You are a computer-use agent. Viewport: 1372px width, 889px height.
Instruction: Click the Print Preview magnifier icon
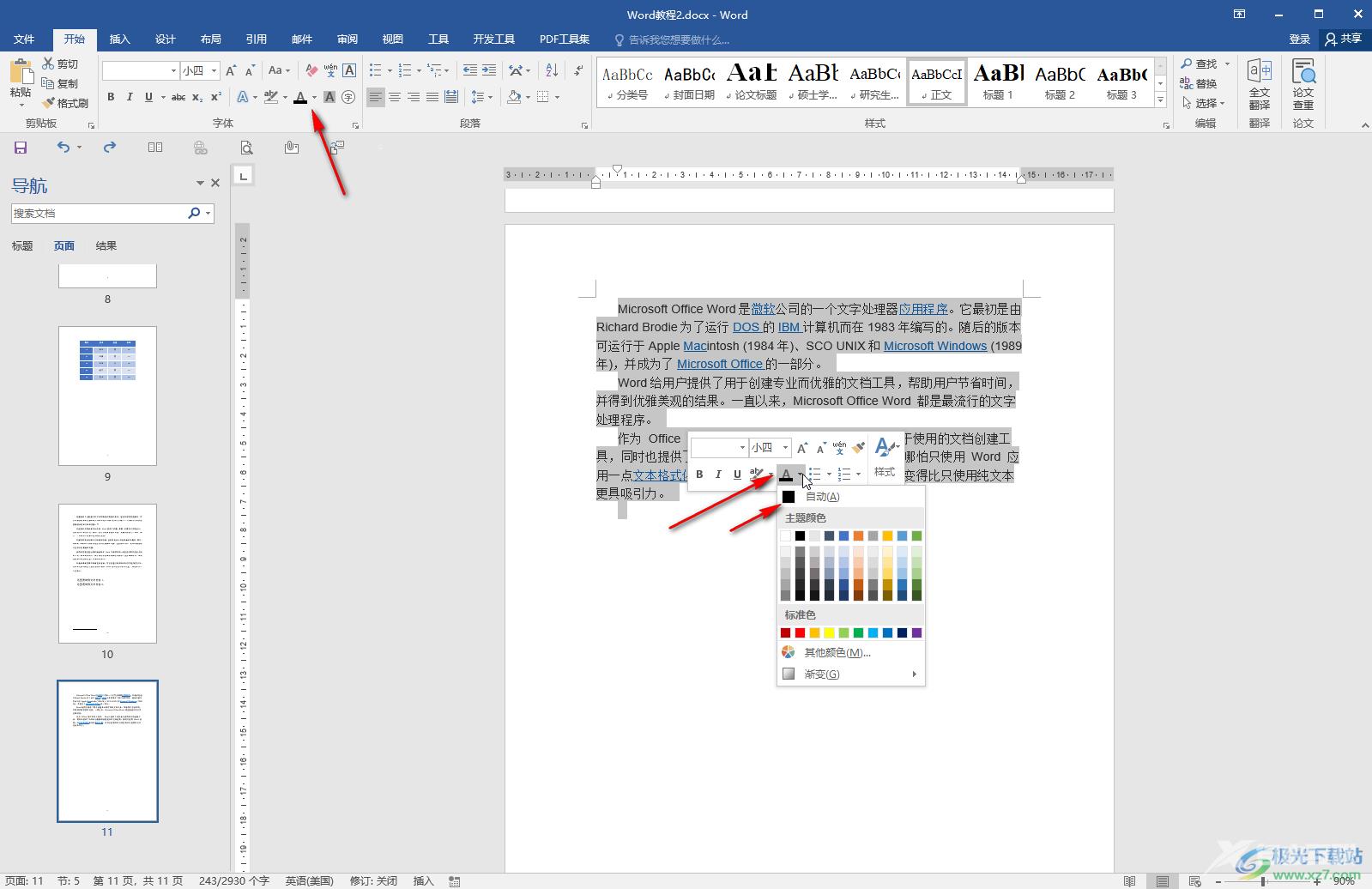click(x=246, y=148)
